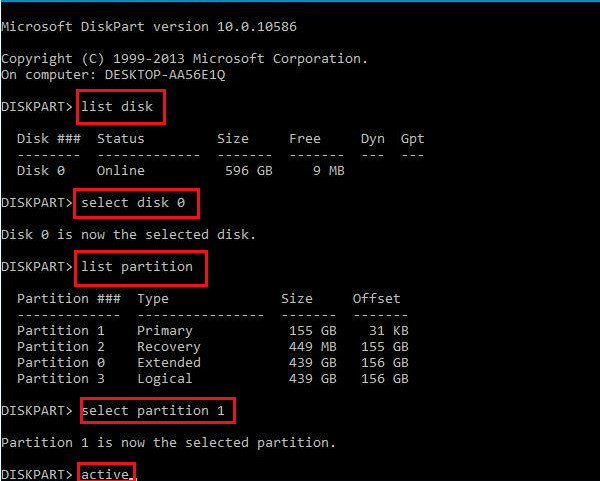Click the 'Dyn' column header

click(372, 139)
